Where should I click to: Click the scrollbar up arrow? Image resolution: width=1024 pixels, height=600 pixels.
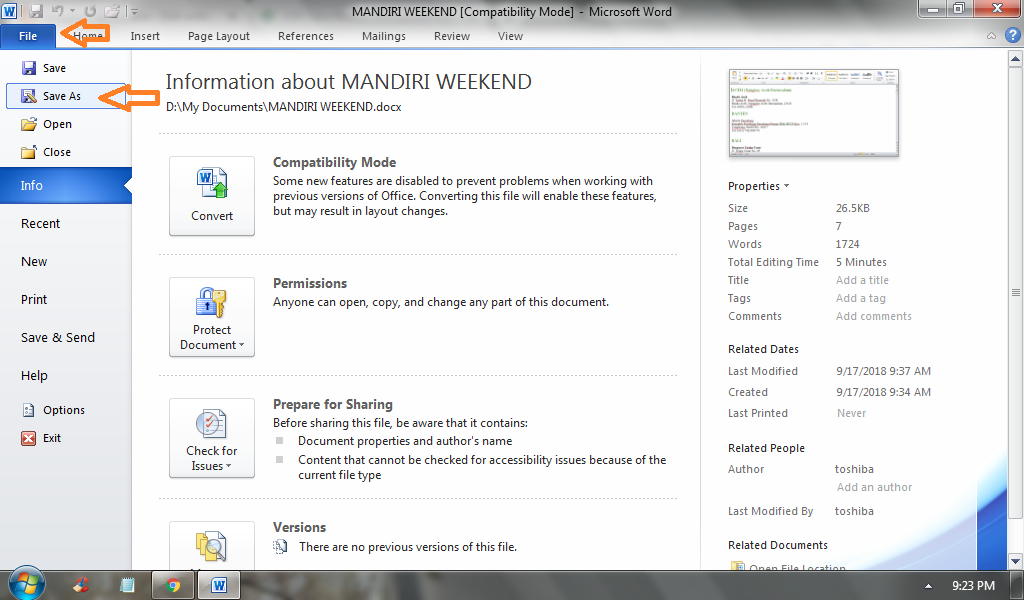pos(1015,59)
